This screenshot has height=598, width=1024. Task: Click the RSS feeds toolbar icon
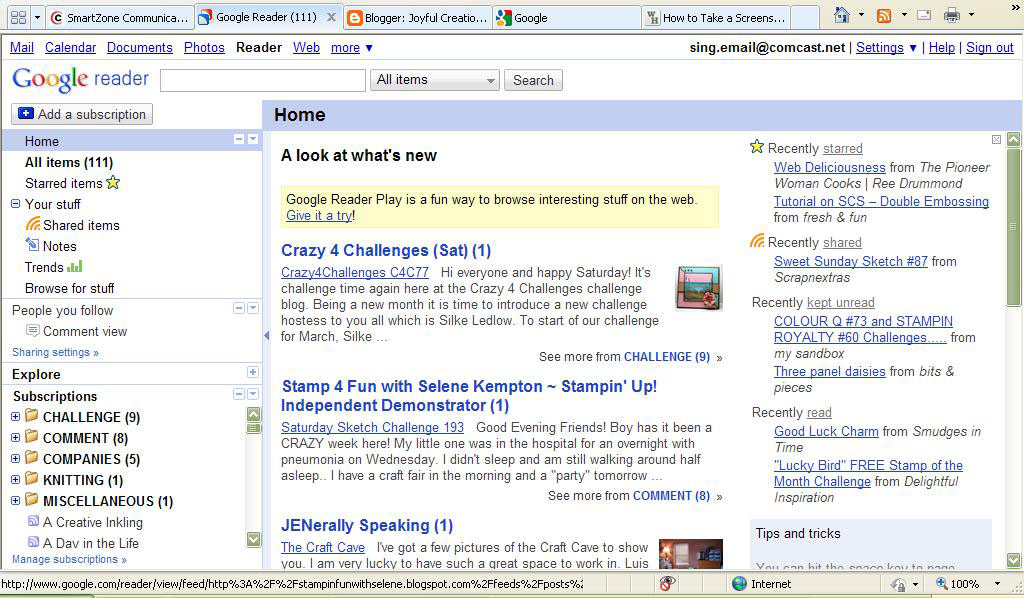point(884,15)
